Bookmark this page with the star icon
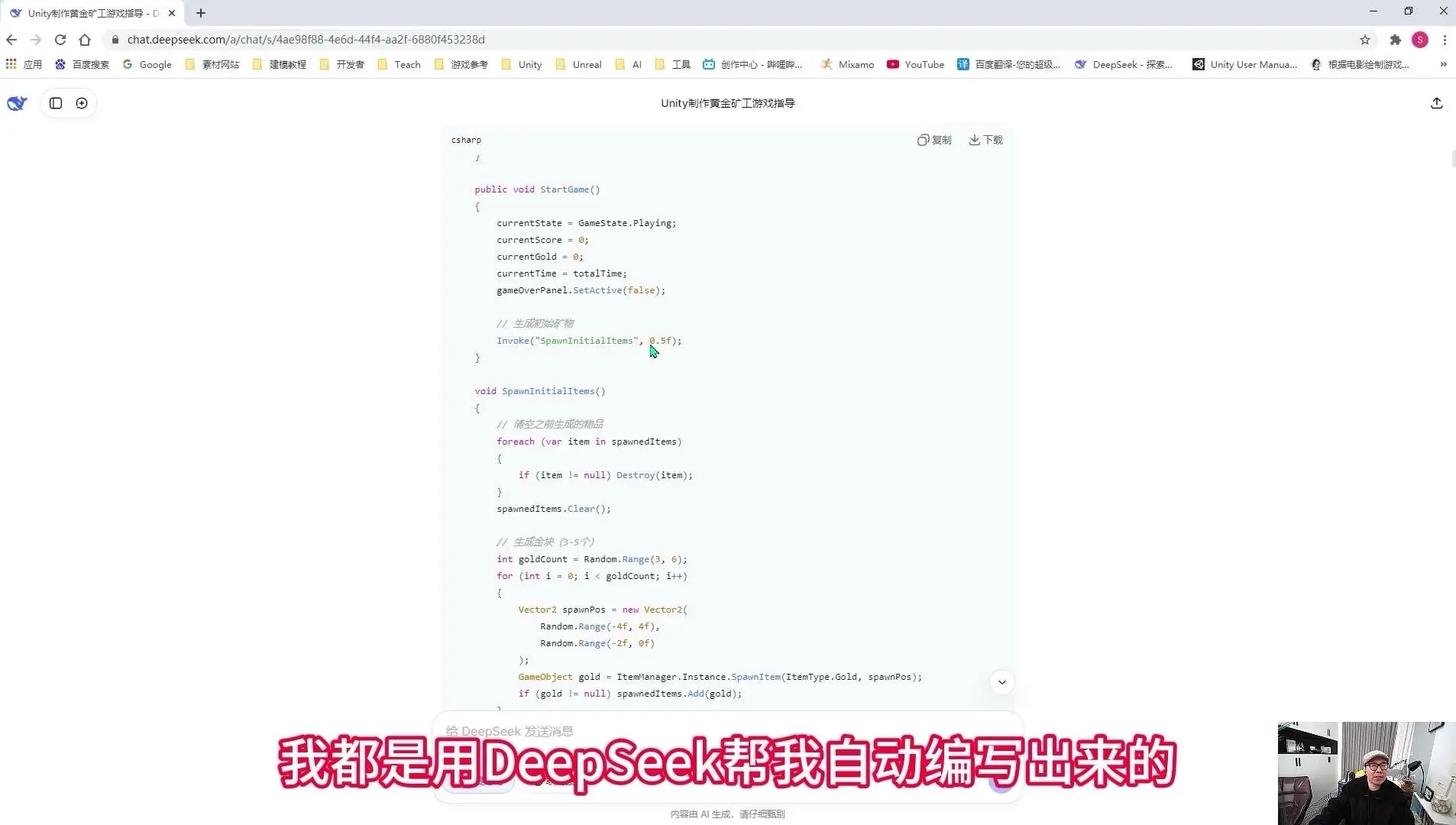The height and width of the screenshot is (825, 1456). point(1364,40)
